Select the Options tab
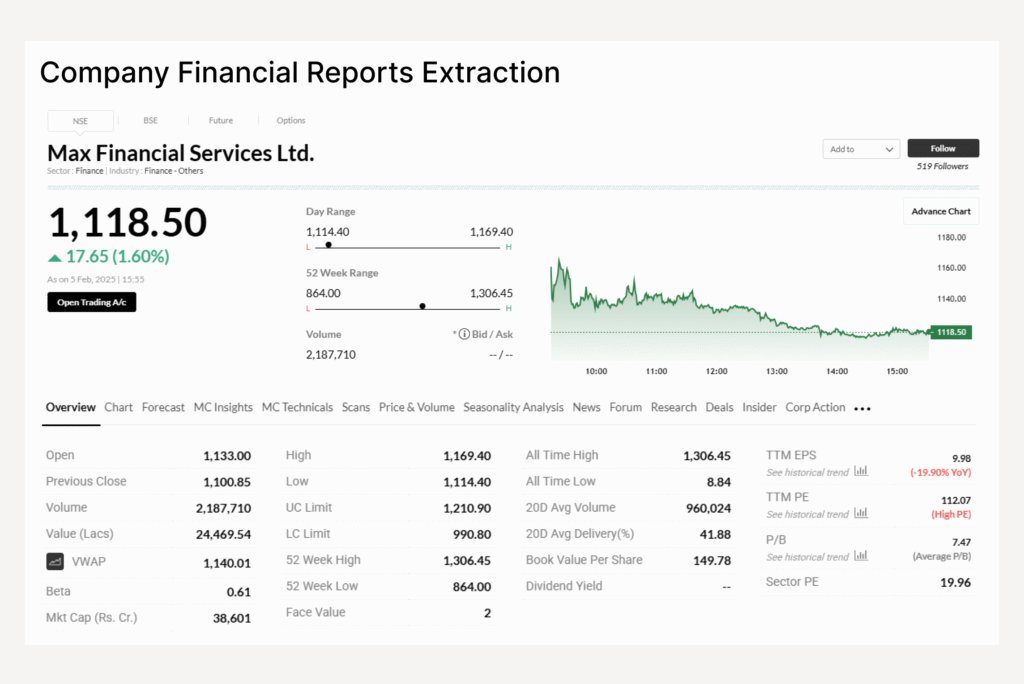The width and height of the screenshot is (1024, 684). (291, 121)
